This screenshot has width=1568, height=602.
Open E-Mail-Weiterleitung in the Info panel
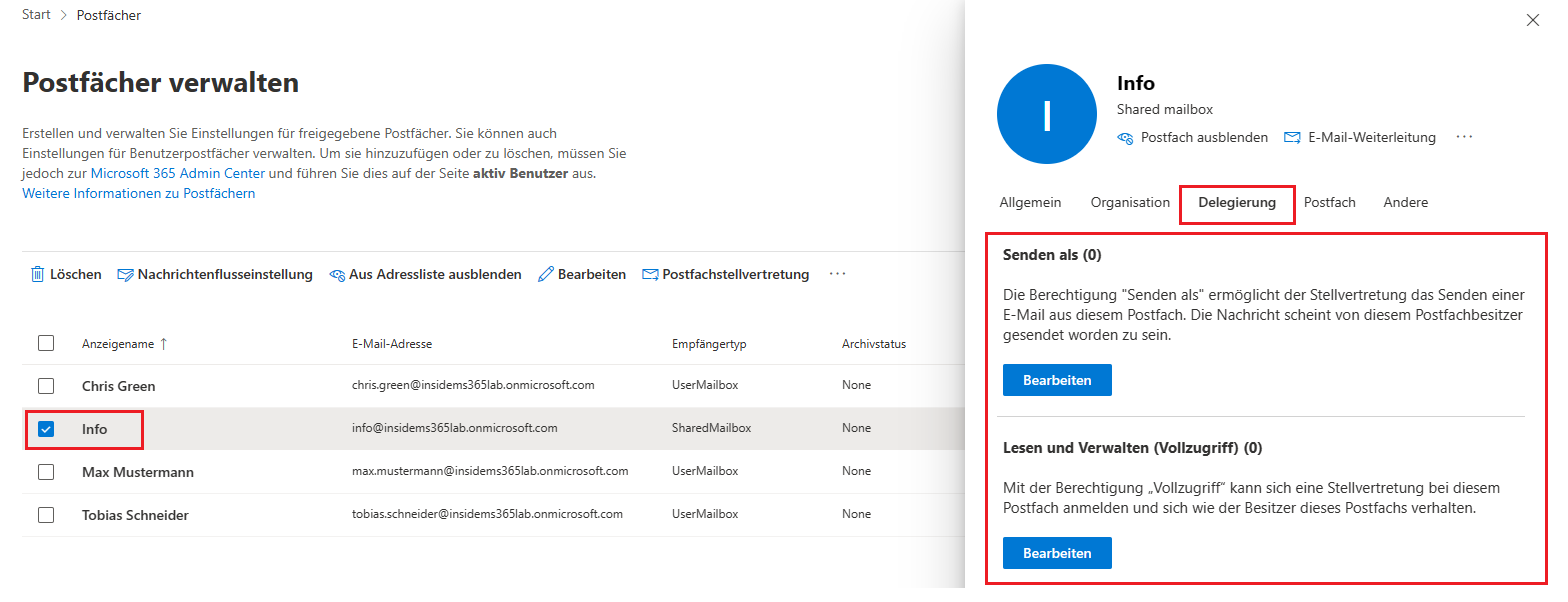pyautogui.click(x=1360, y=137)
